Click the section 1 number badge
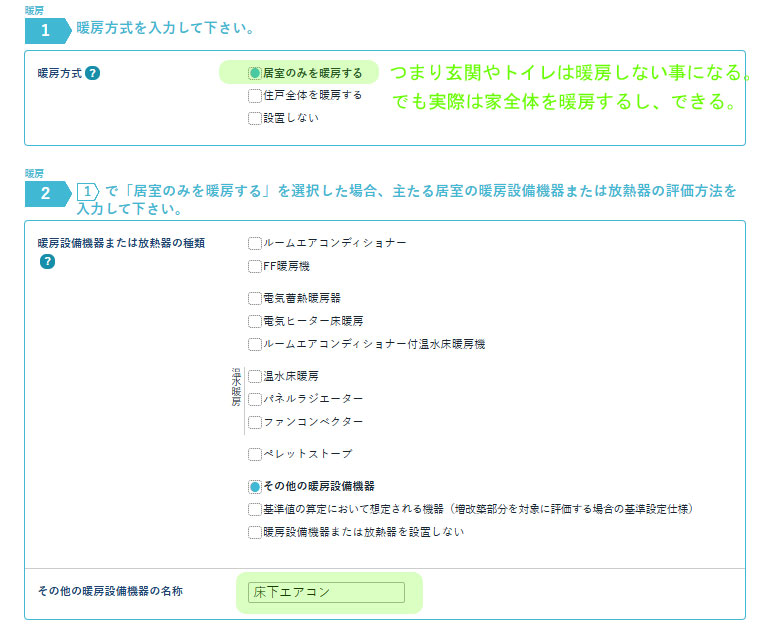 pos(45,30)
